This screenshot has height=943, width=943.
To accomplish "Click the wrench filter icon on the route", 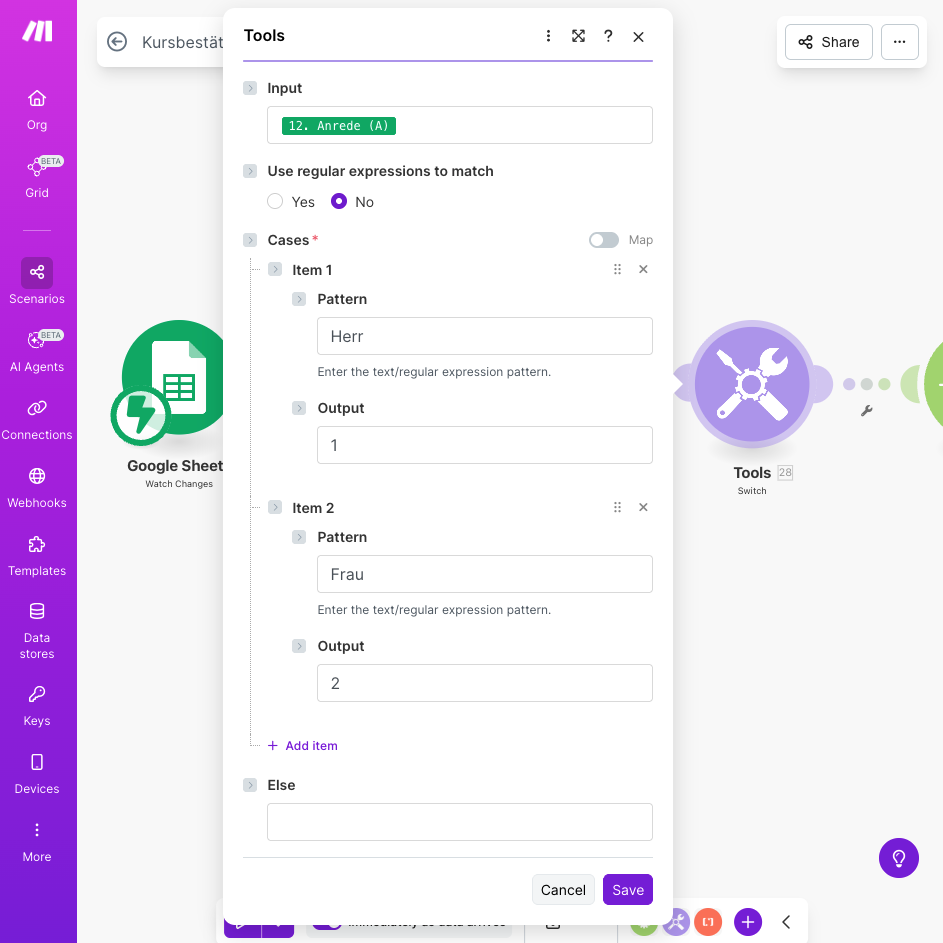I will 866,411.
